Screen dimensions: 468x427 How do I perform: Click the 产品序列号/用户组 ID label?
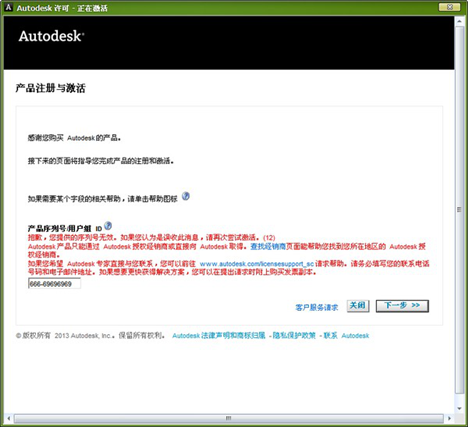[65, 229]
